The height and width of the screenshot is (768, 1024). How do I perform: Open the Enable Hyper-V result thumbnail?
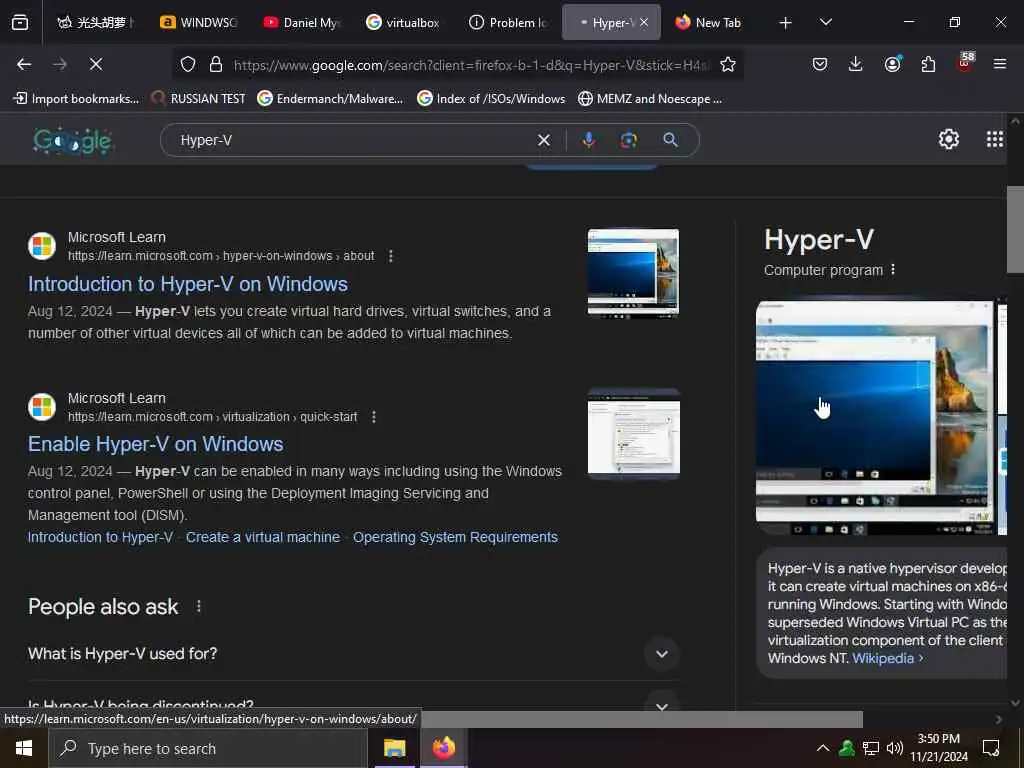(x=633, y=433)
